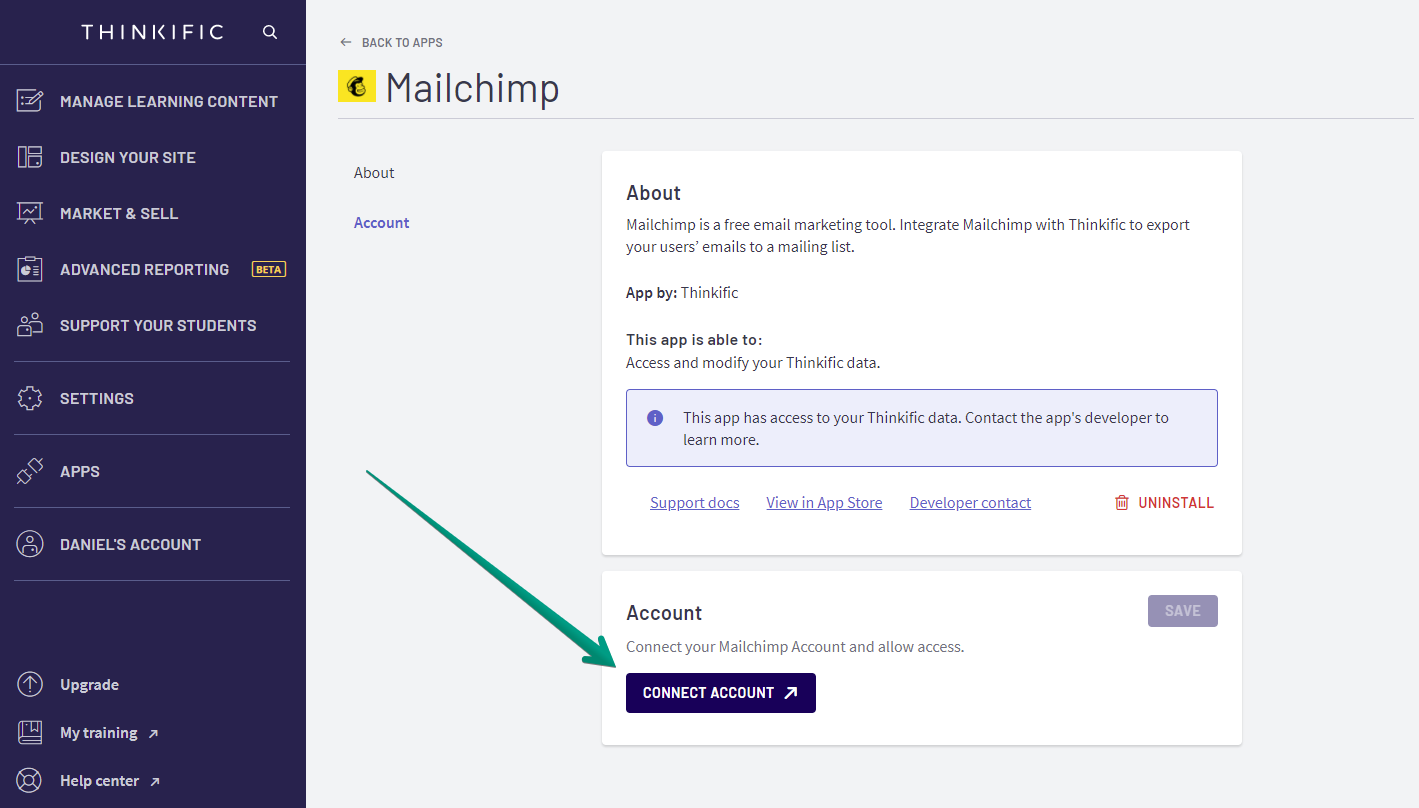
Task: Click the Upgrade arrow icon
Action: (x=30, y=685)
